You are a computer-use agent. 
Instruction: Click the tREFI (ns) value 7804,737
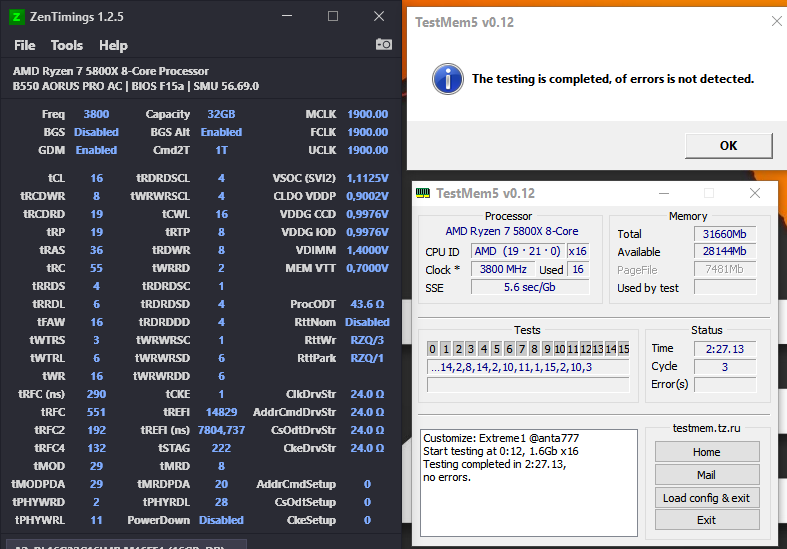221,431
